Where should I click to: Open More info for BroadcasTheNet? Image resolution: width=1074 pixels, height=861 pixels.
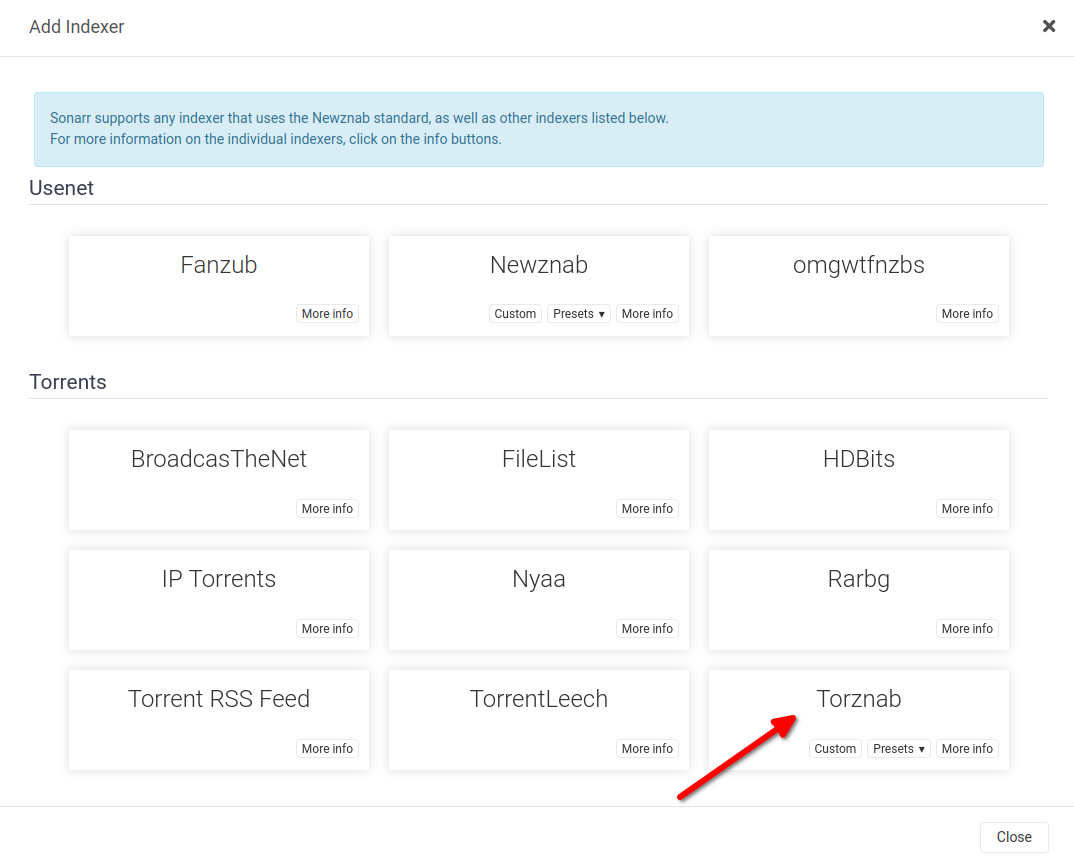pyautogui.click(x=327, y=508)
